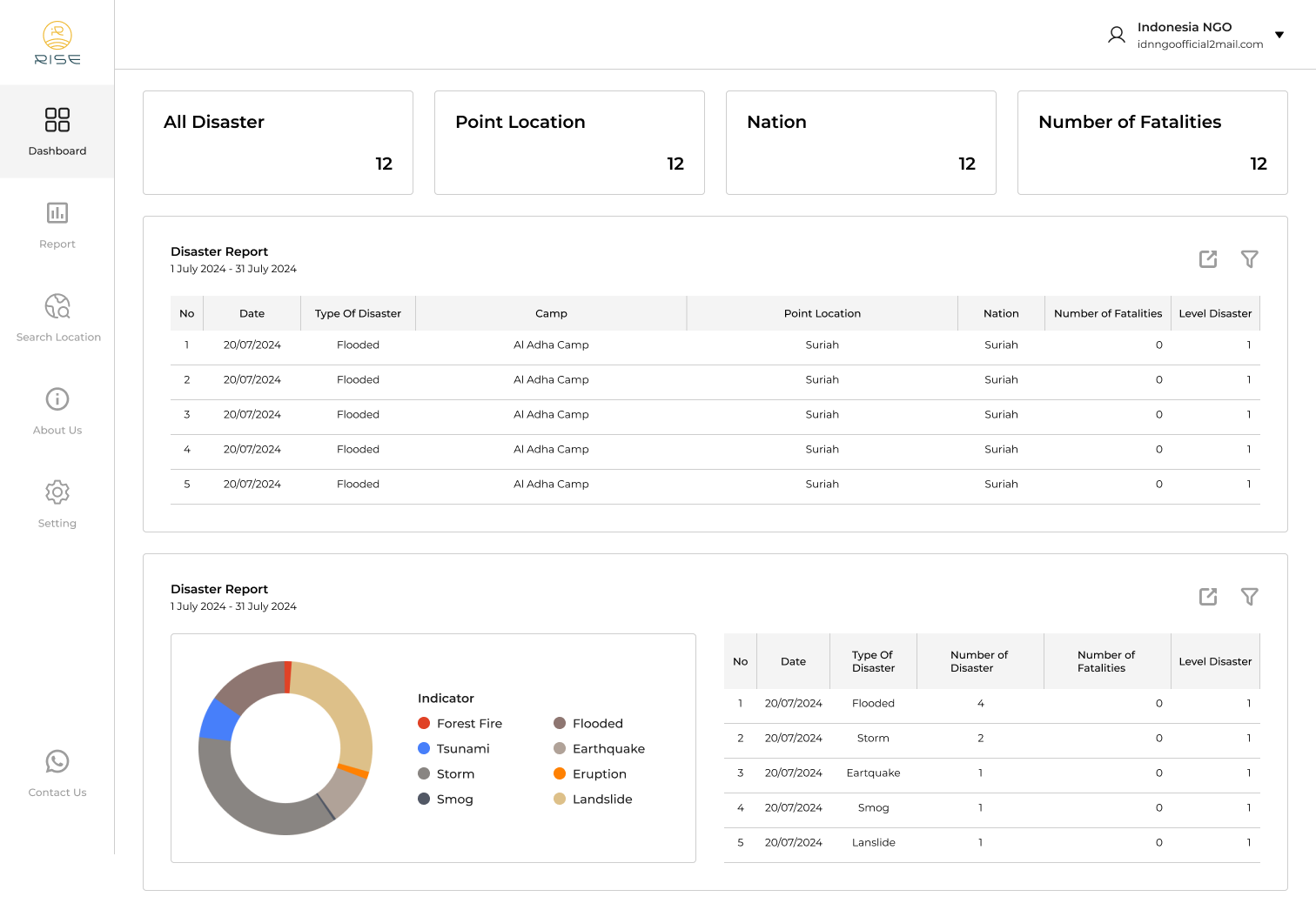The height and width of the screenshot is (910, 1316).
Task: Click Flooded in bottom table row 1
Action: click(873, 703)
